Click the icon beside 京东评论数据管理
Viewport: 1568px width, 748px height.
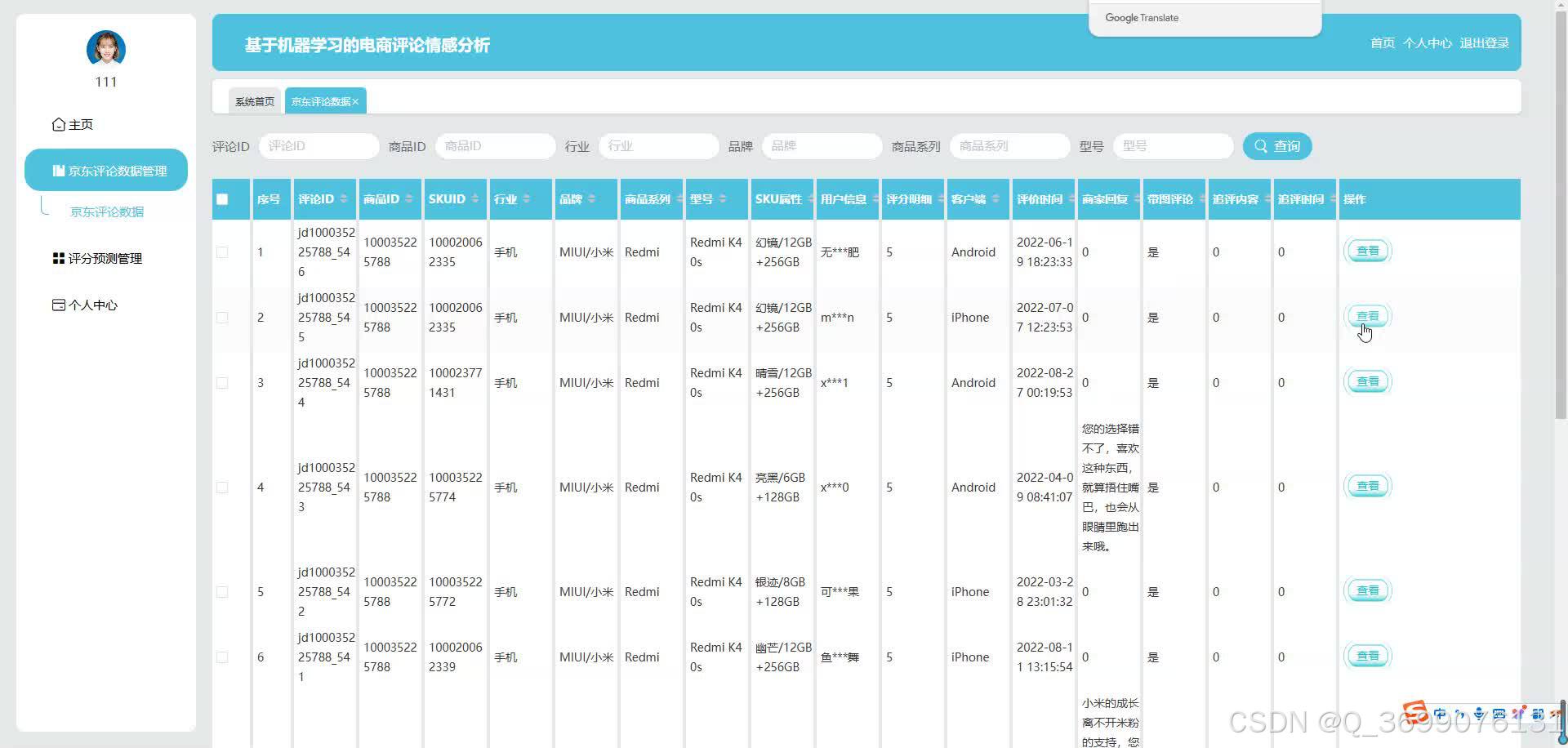pyautogui.click(x=59, y=171)
